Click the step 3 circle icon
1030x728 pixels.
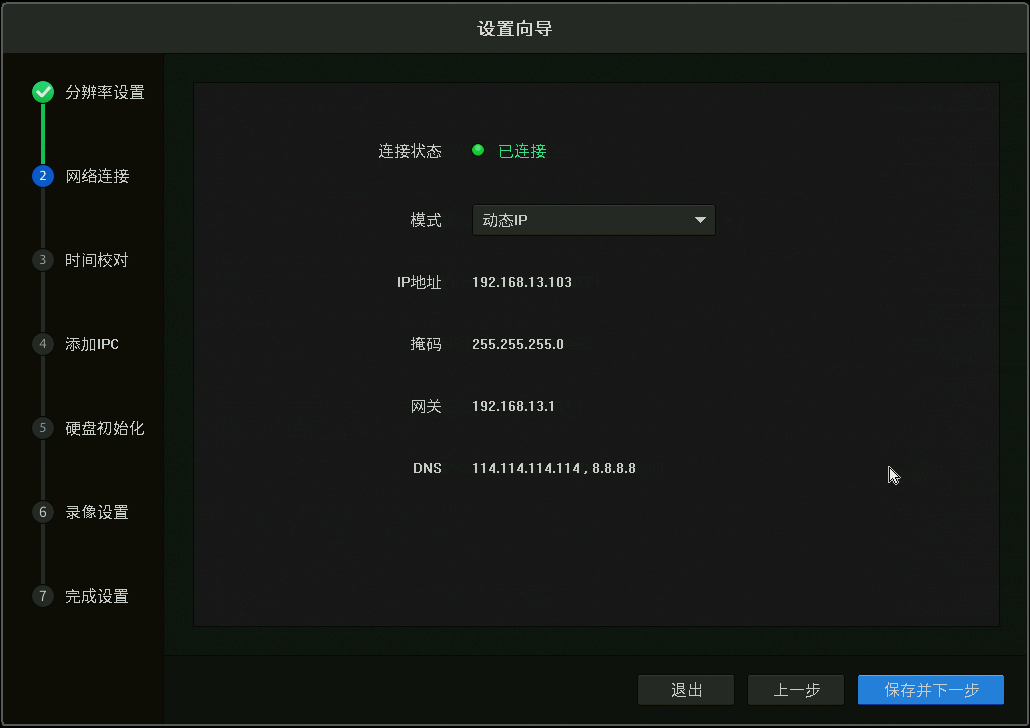[42, 260]
